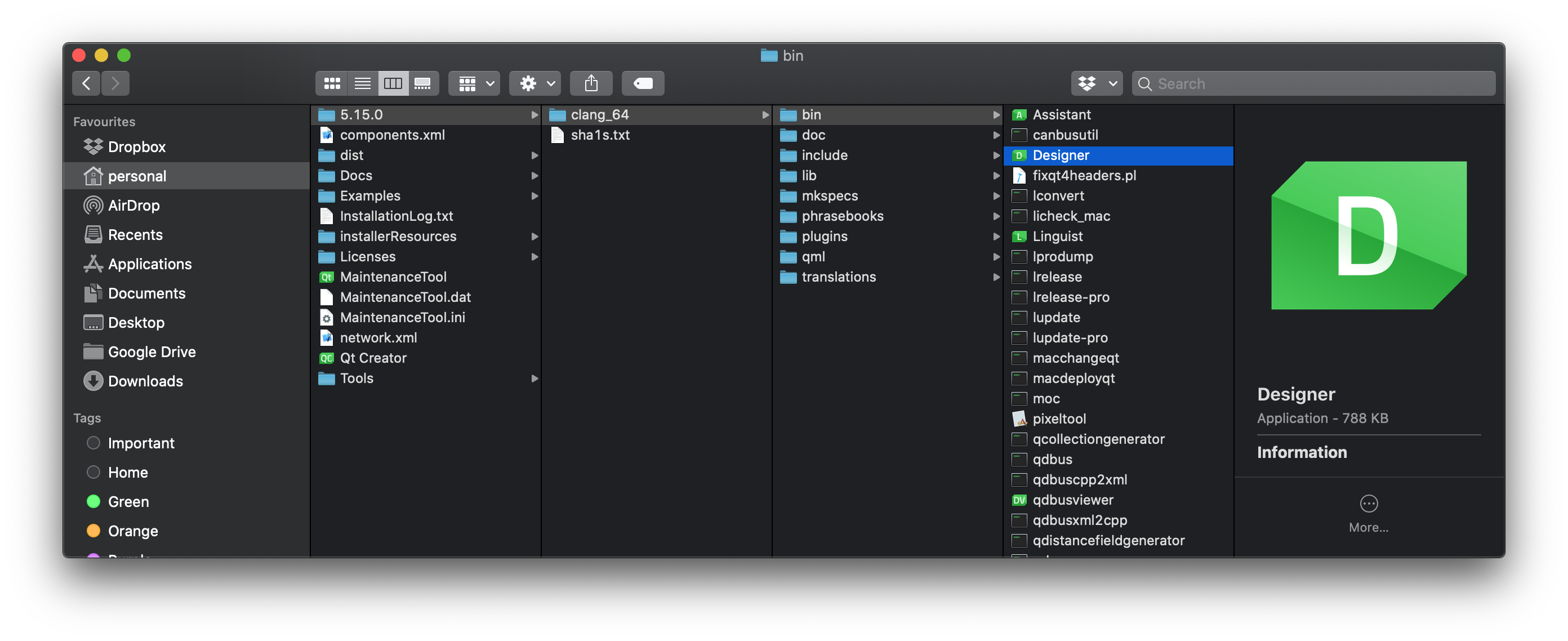Switch to list view
Viewport: 1568px width, 641px height.
coord(363,83)
